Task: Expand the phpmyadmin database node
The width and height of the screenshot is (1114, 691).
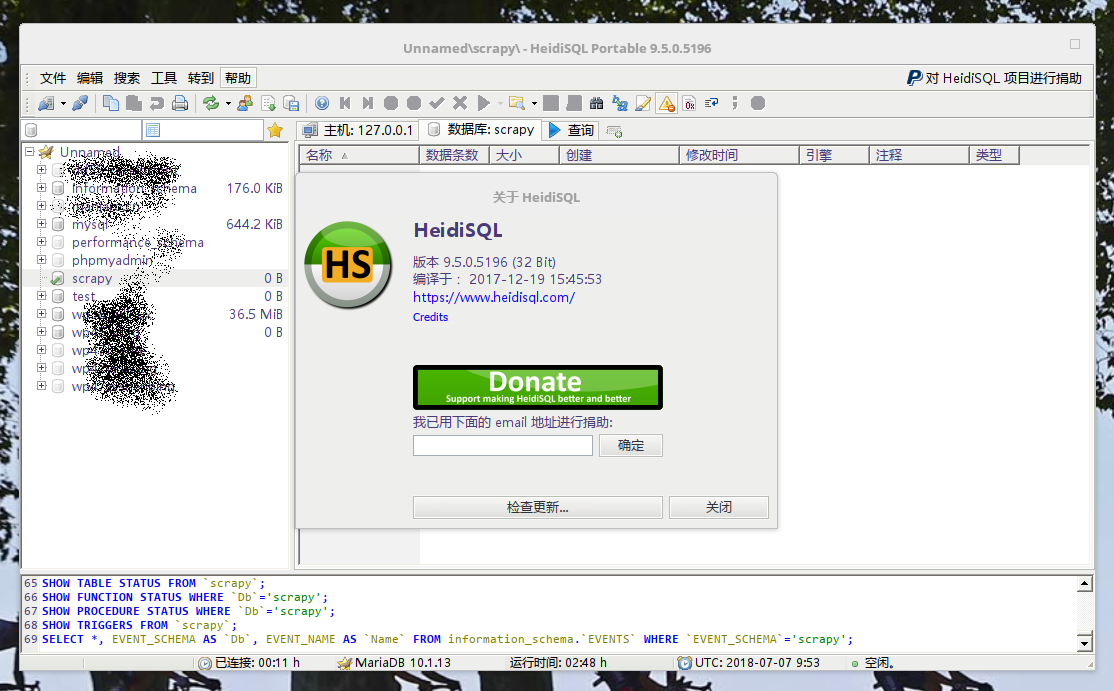Action: [41, 259]
